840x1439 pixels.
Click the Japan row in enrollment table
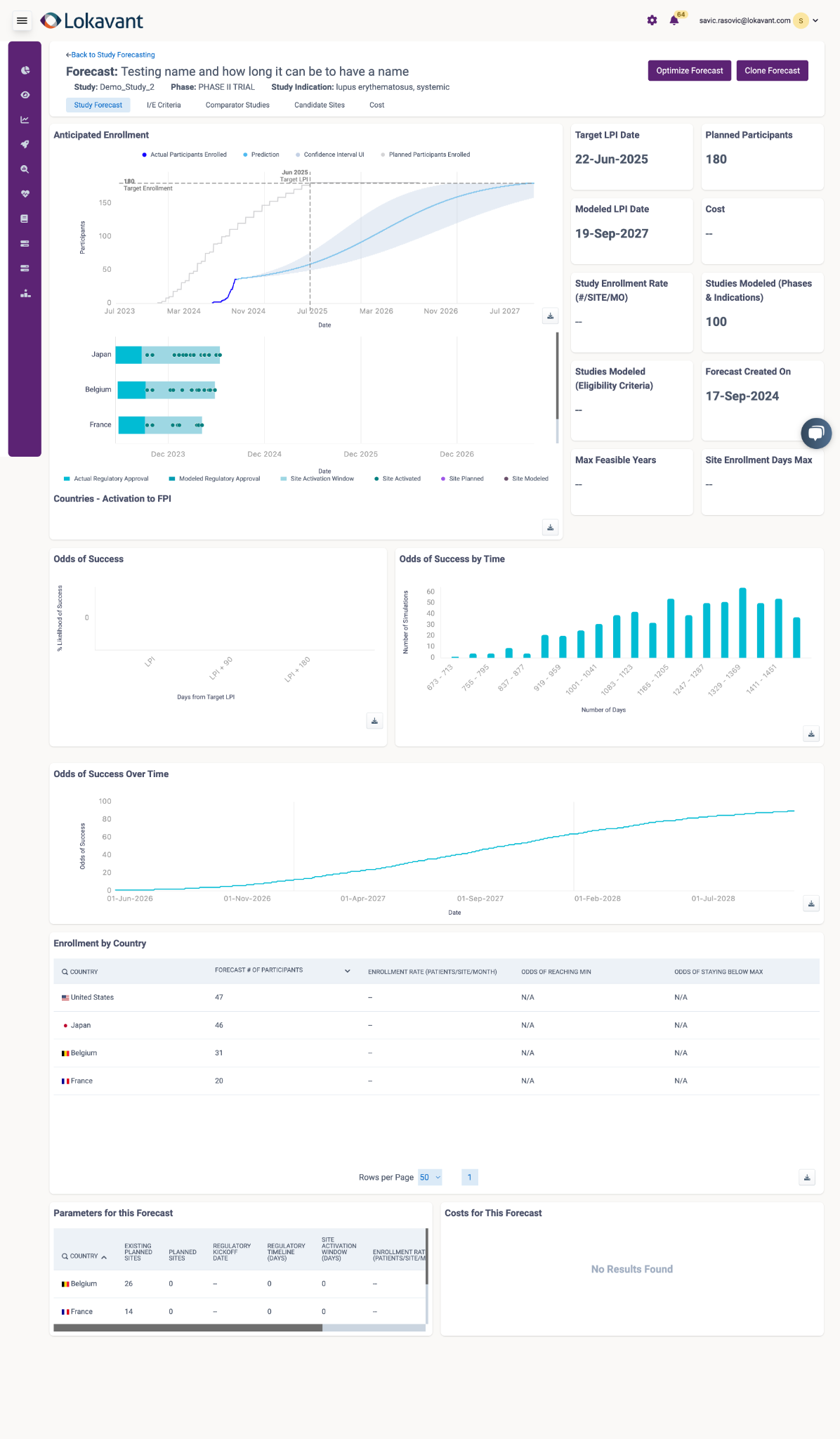[436, 1025]
